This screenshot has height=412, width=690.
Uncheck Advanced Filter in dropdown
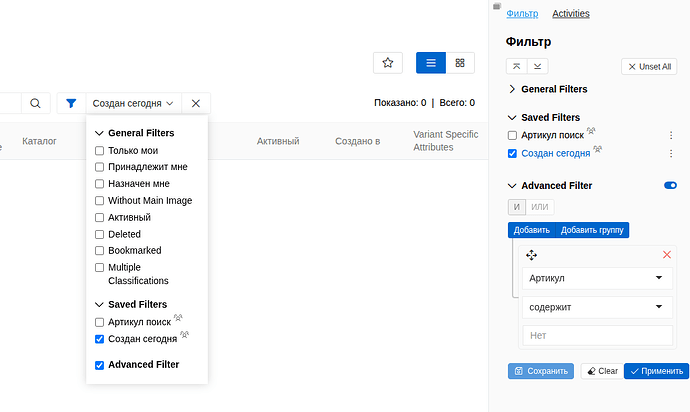pos(99,365)
